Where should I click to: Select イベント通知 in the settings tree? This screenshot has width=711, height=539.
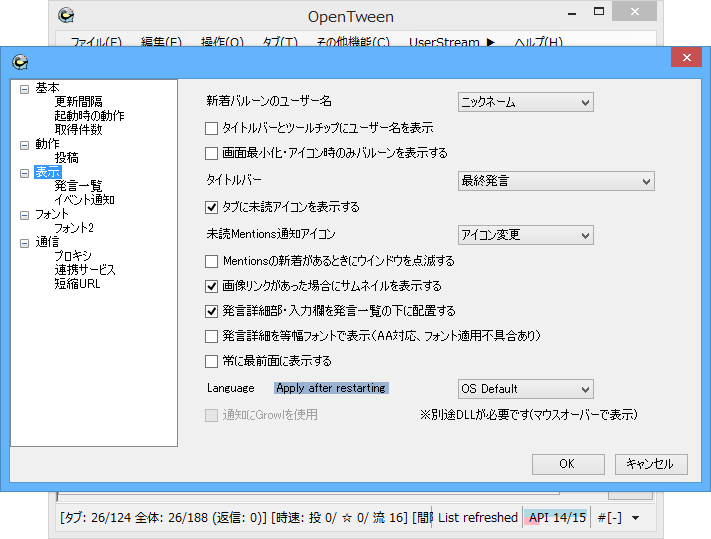click(84, 200)
